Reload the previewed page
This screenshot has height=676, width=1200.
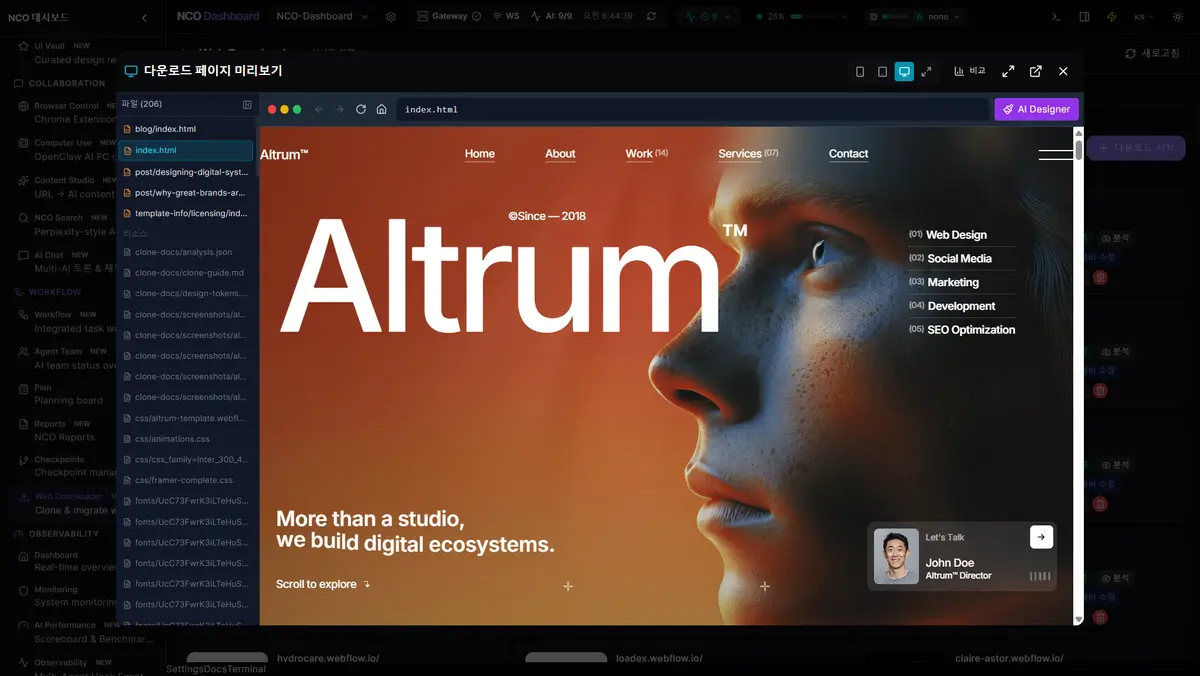[x=361, y=109]
